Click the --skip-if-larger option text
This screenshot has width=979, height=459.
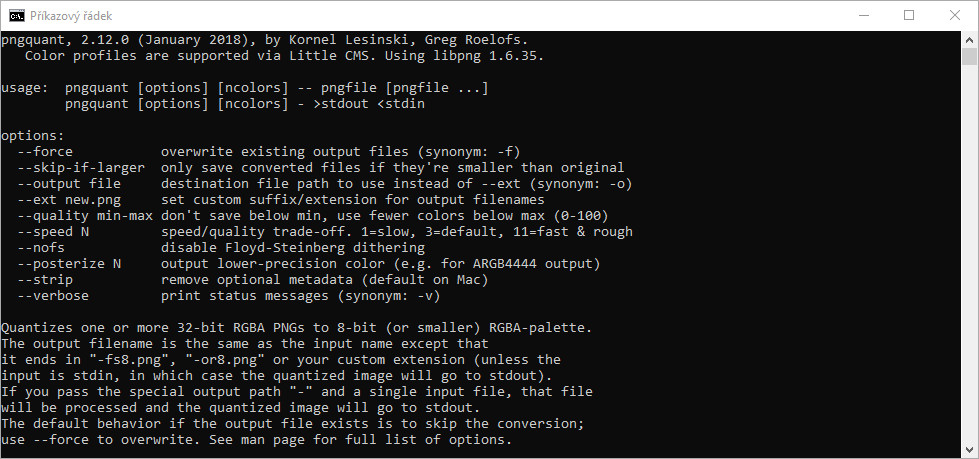81,167
